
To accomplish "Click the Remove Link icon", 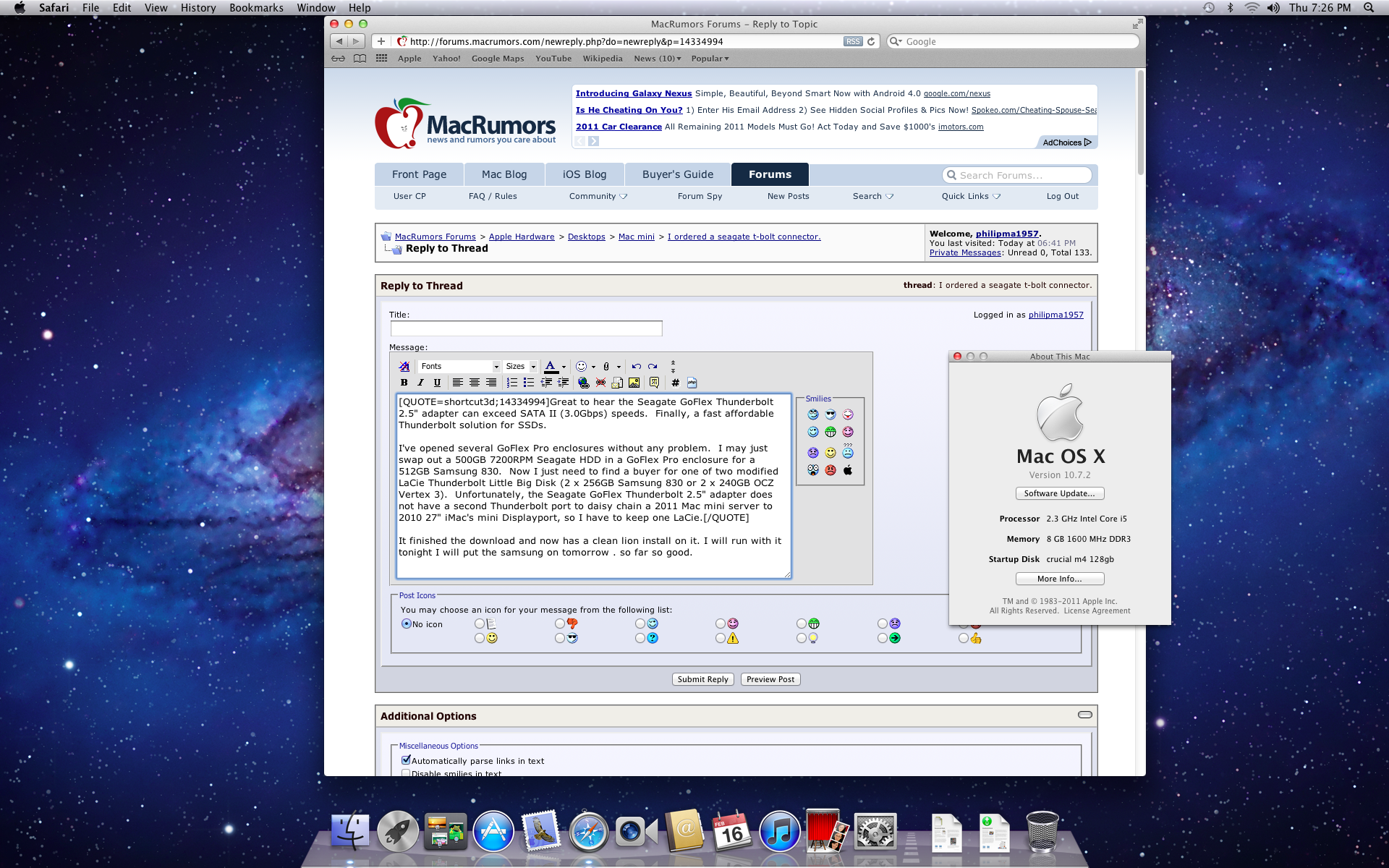I will tap(600, 383).
